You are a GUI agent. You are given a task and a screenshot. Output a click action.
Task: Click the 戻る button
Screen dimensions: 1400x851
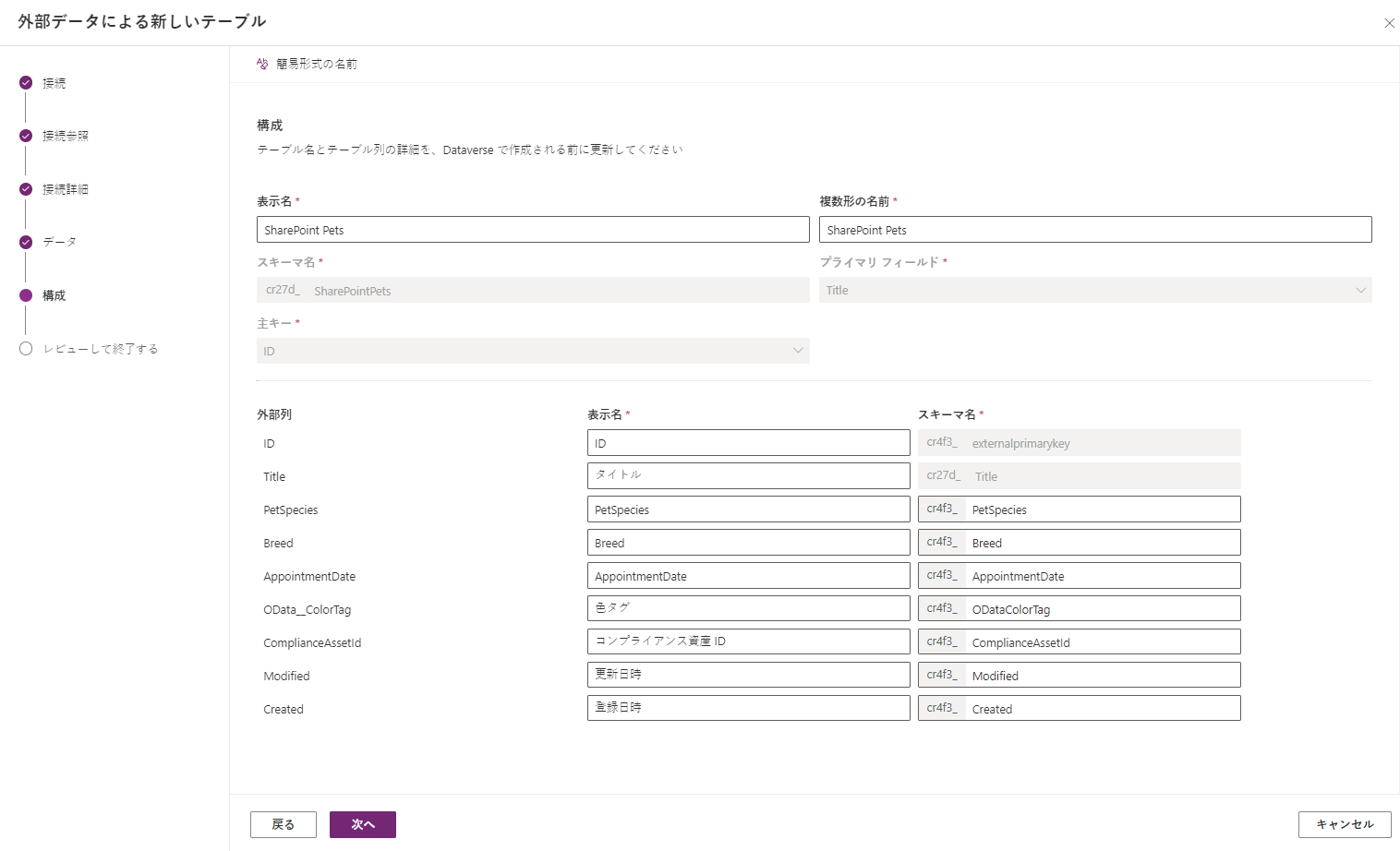pyautogui.click(x=283, y=824)
